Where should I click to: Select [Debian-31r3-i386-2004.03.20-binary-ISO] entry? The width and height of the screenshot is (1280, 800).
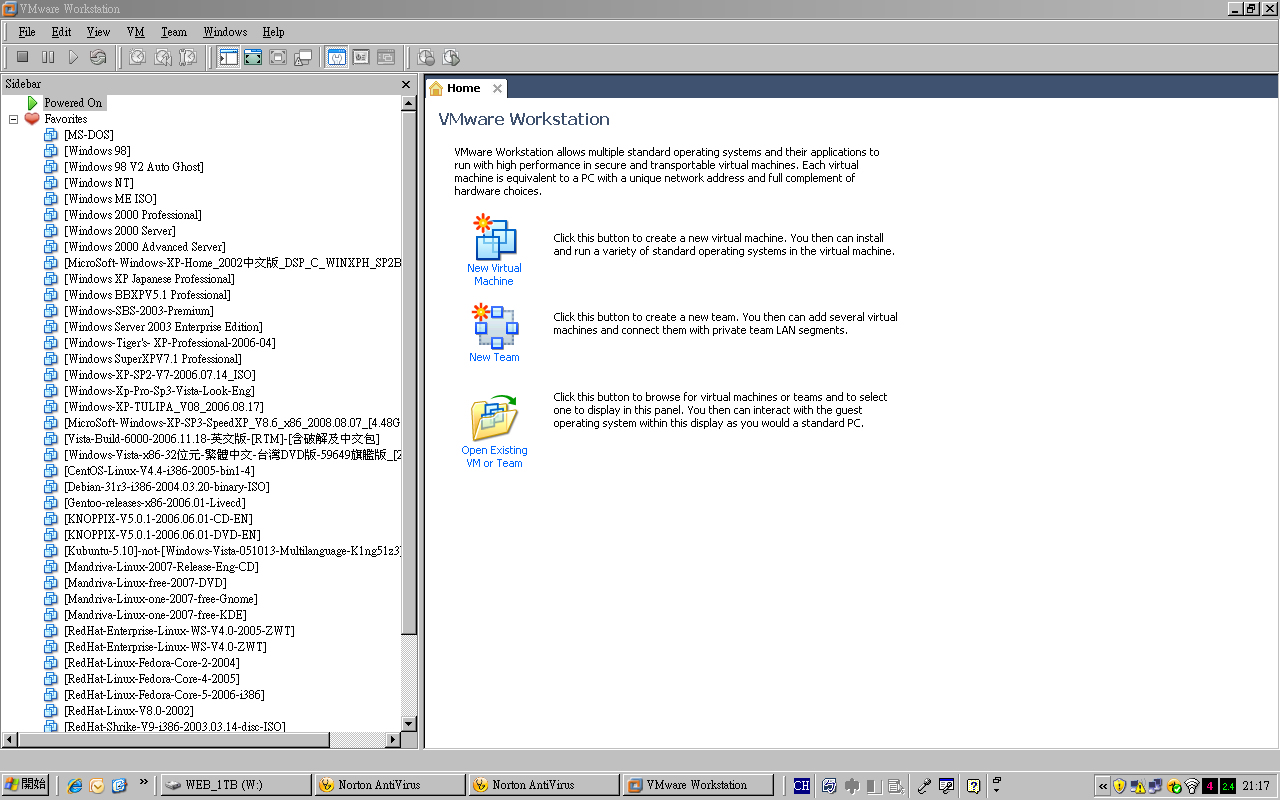tap(167, 486)
